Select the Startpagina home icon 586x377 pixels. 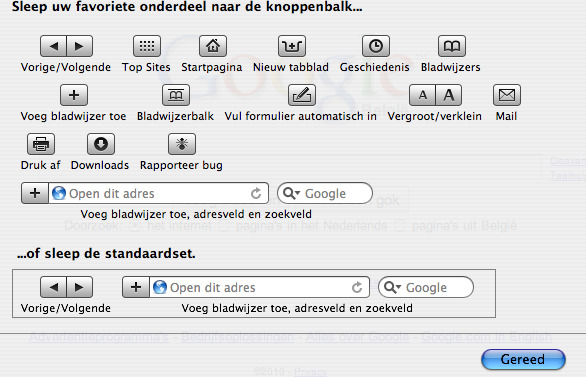[x=213, y=46]
